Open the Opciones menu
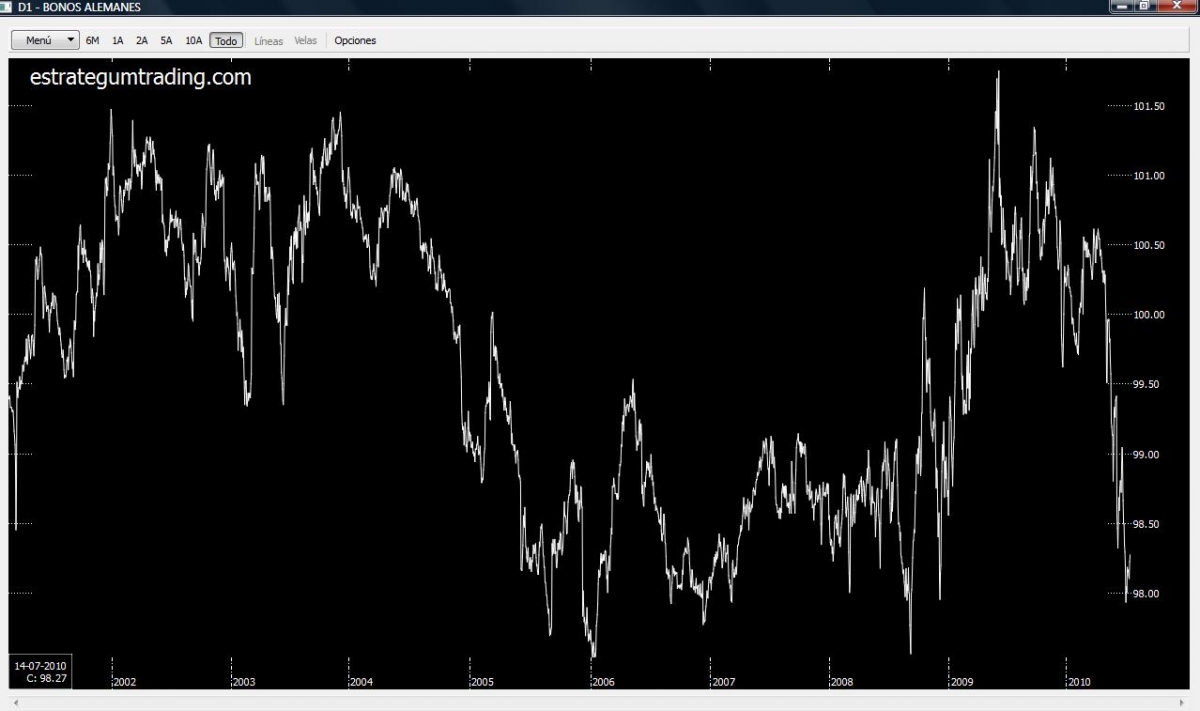Image resolution: width=1200 pixels, height=711 pixels. [x=355, y=41]
